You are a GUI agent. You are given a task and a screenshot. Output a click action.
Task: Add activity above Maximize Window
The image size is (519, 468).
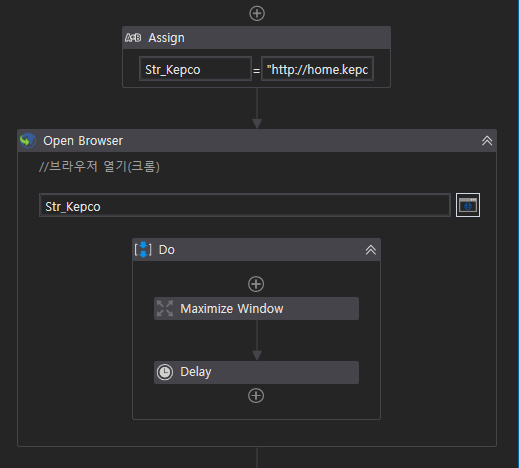pos(256,284)
